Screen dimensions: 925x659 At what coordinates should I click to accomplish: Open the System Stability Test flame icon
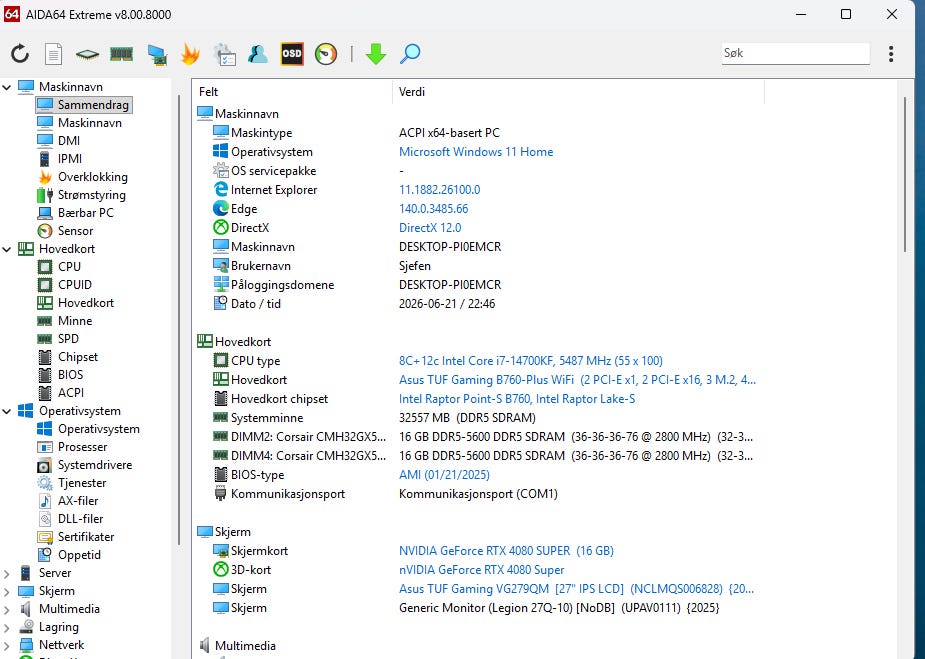tap(190, 54)
